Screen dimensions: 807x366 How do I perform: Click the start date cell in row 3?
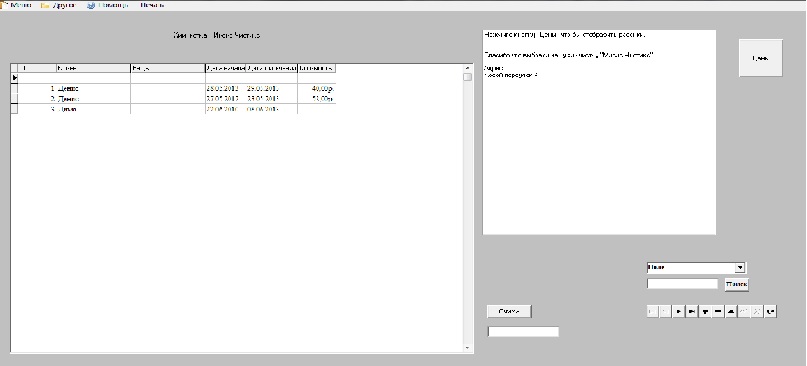(225, 109)
